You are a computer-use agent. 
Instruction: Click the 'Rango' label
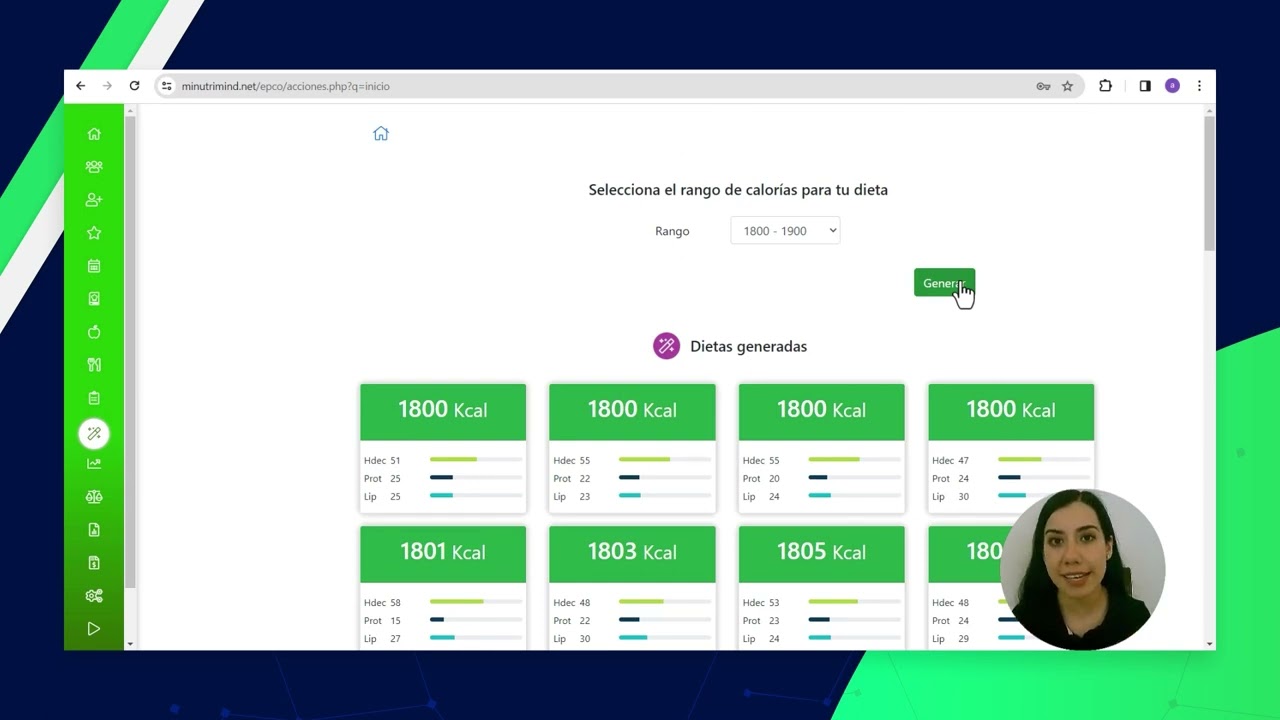[672, 231]
